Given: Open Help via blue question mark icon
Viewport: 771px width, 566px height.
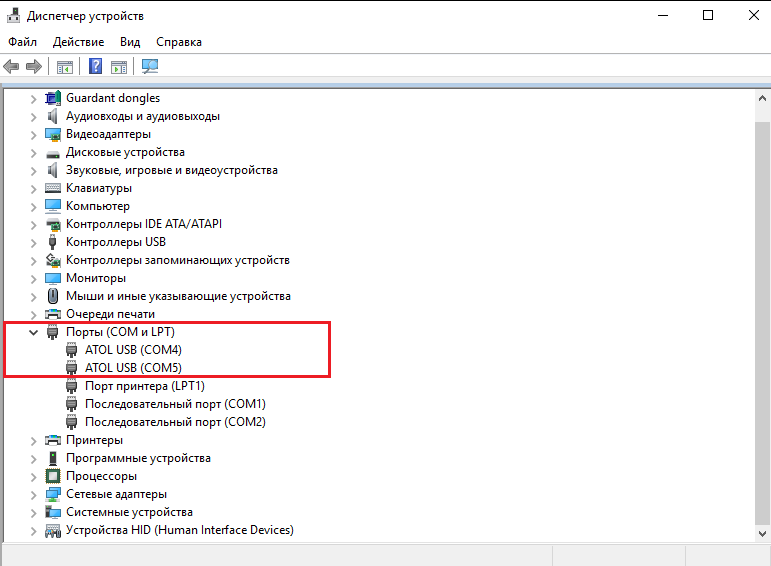Looking at the screenshot, I should tap(96, 67).
